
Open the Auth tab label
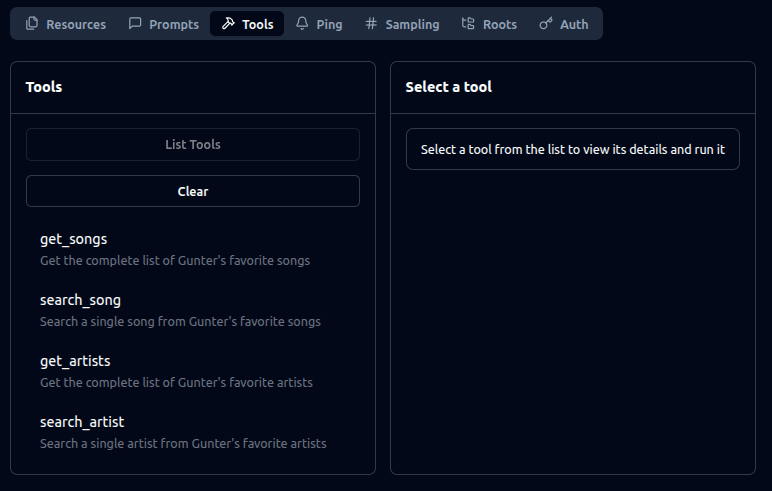[x=574, y=24]
